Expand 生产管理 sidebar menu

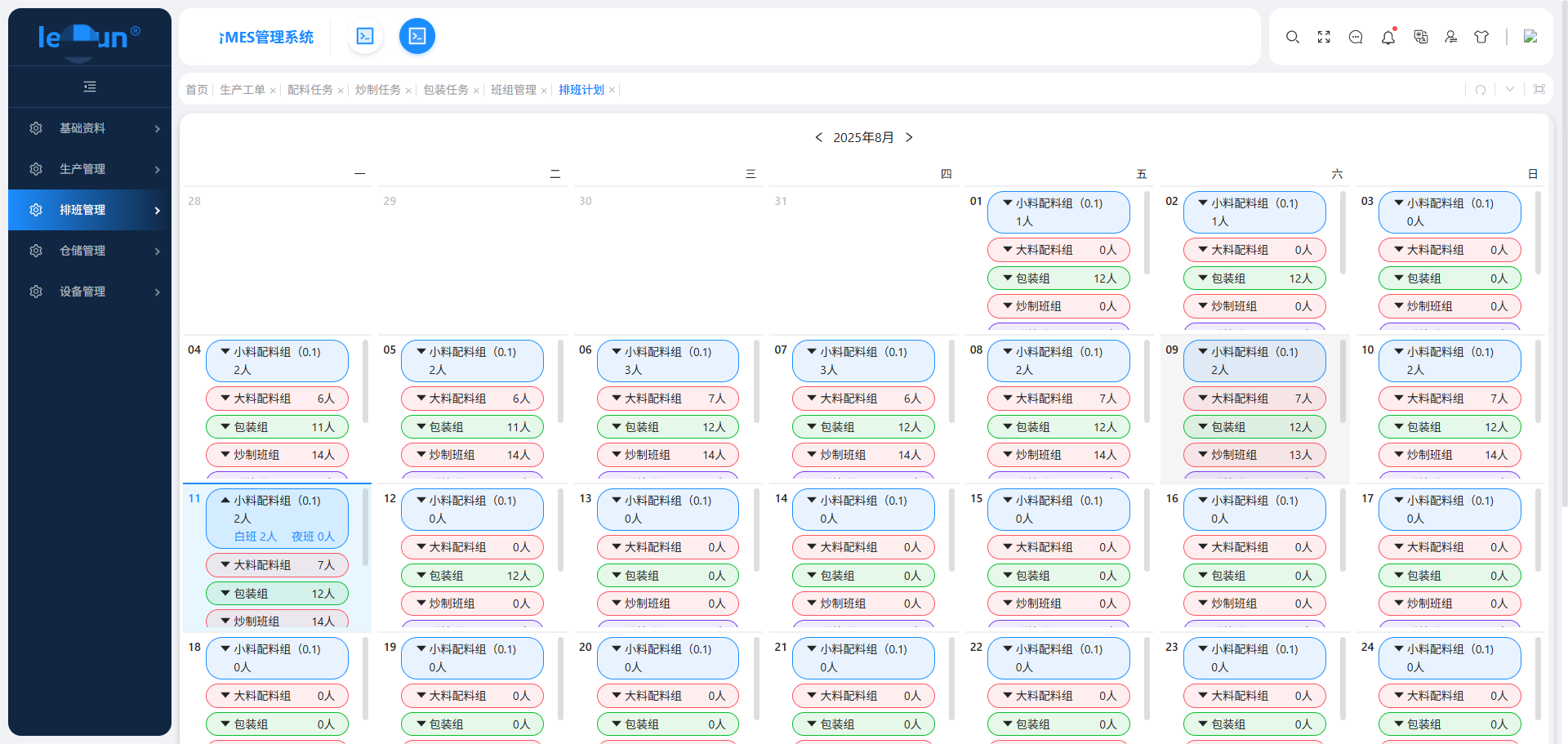(x=90, y=169)
